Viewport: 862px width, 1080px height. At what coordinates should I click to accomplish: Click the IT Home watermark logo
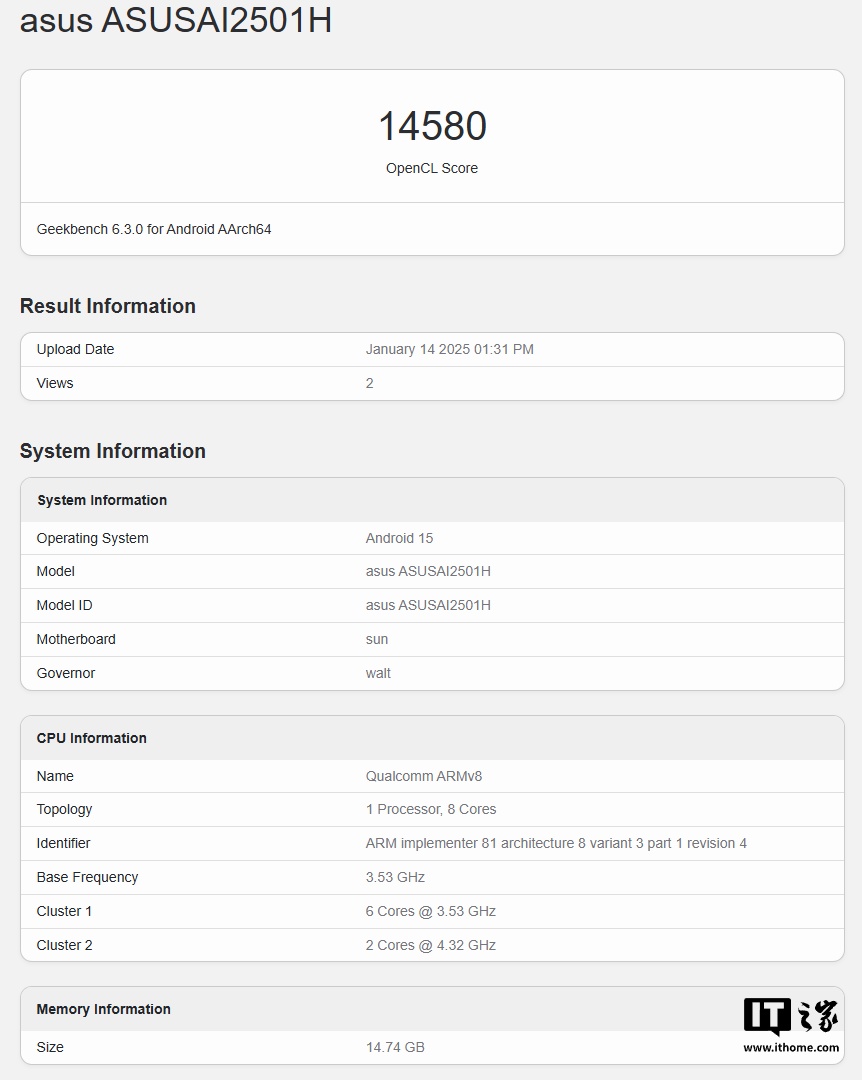pos(790,1016)
